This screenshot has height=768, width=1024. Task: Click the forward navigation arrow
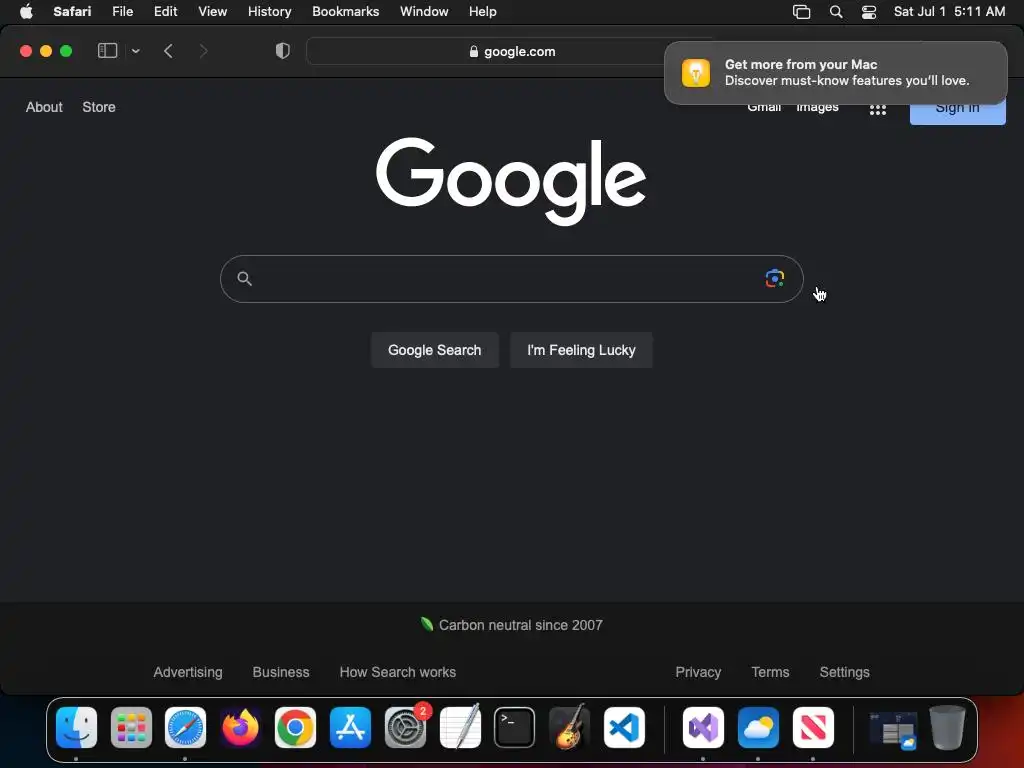click(203, 51)
